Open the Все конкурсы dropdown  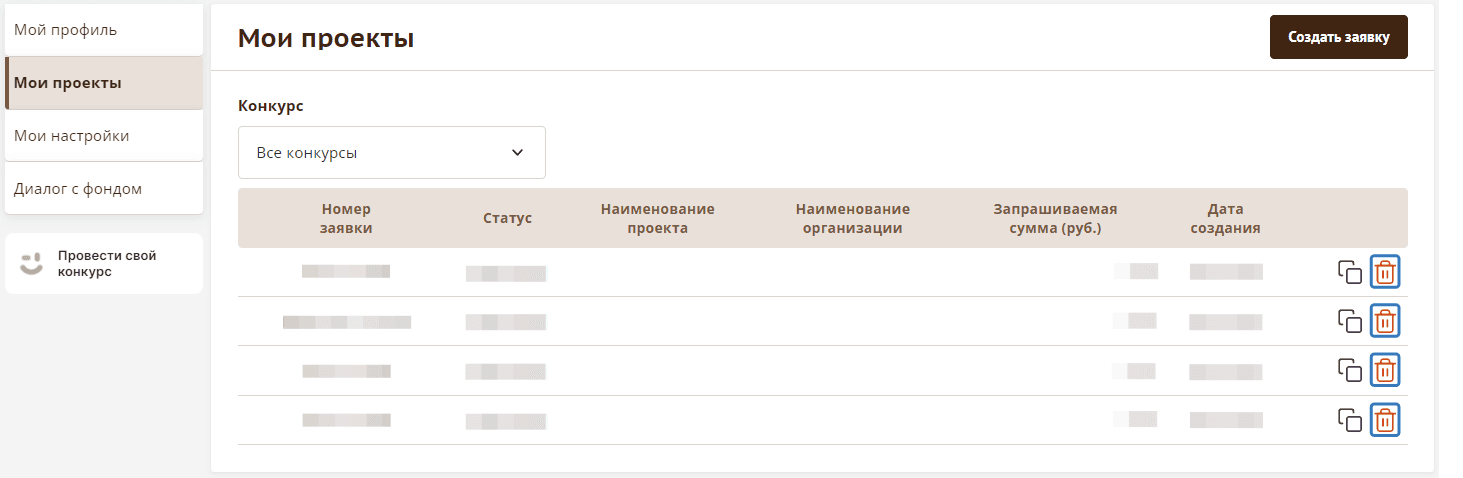point(391,153)
